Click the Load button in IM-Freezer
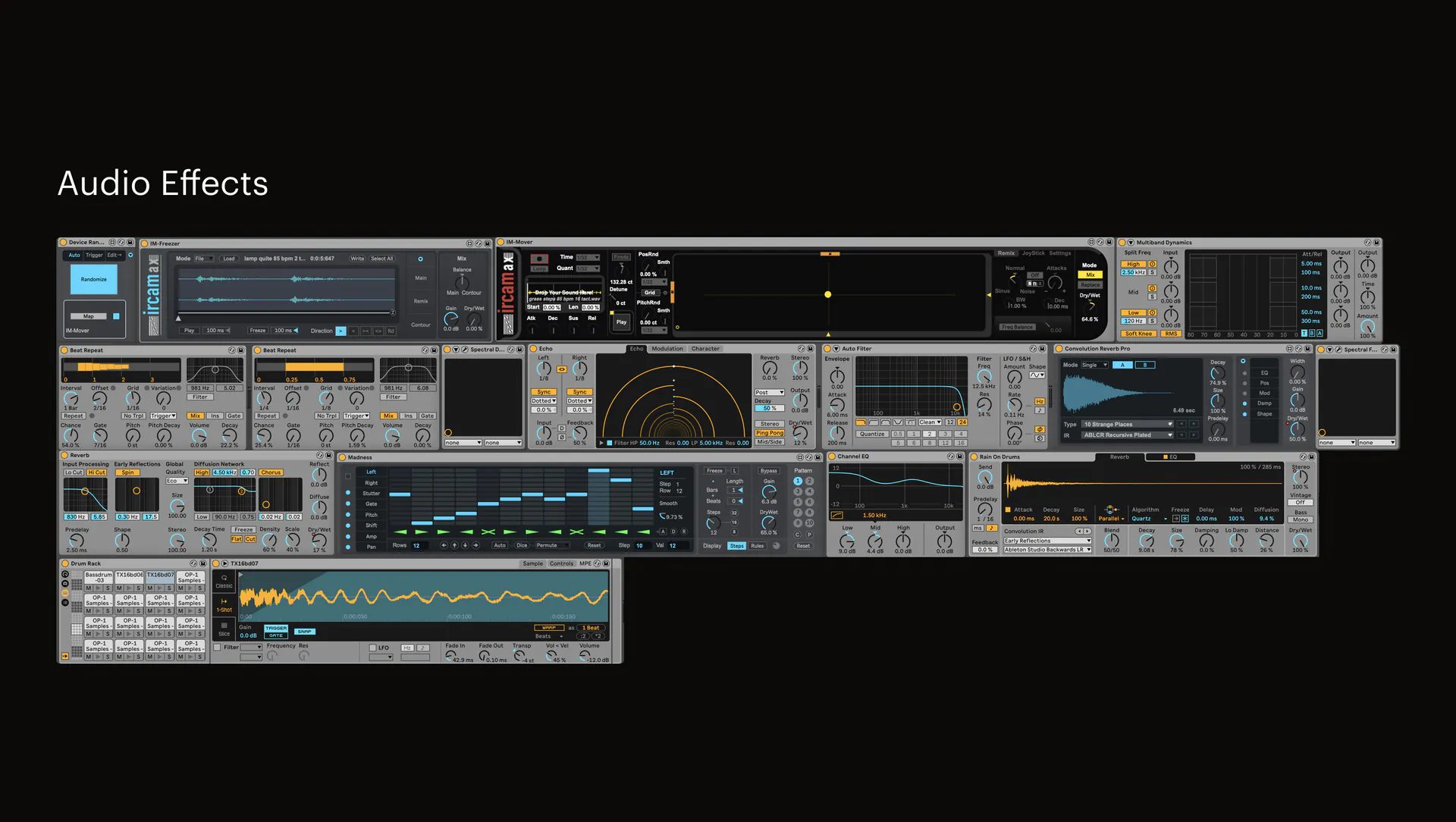 click(x=228, y=259)
